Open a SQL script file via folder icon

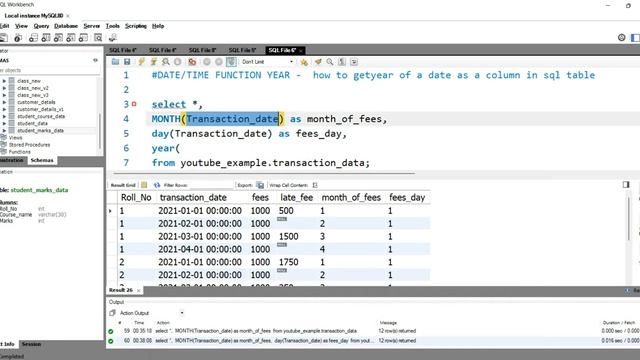pos(116,62)
